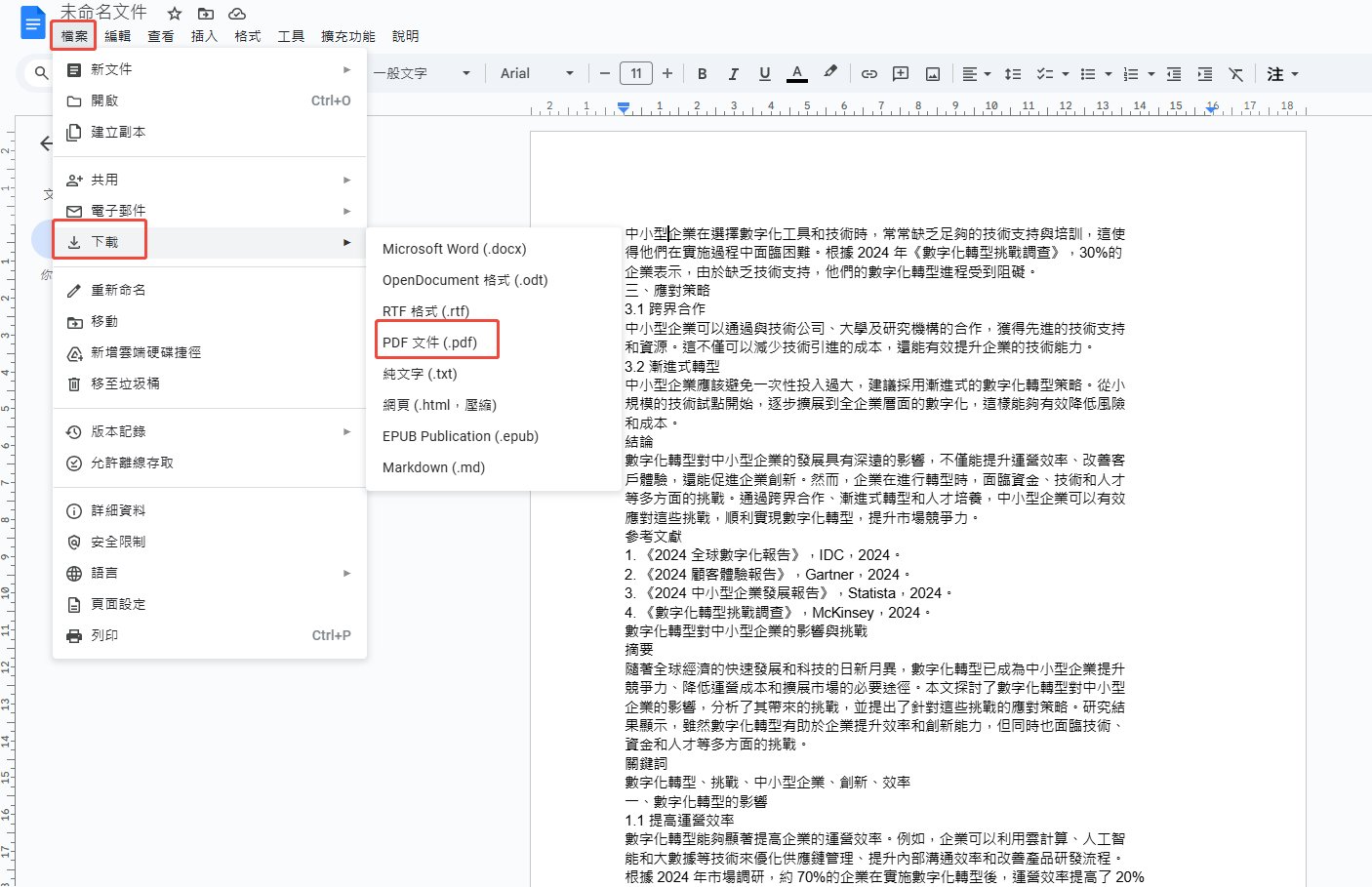Check the cloud save status icon
The width and height of the screenshot is (1372, 887).
pyautogui.click(x=236, y=14)
